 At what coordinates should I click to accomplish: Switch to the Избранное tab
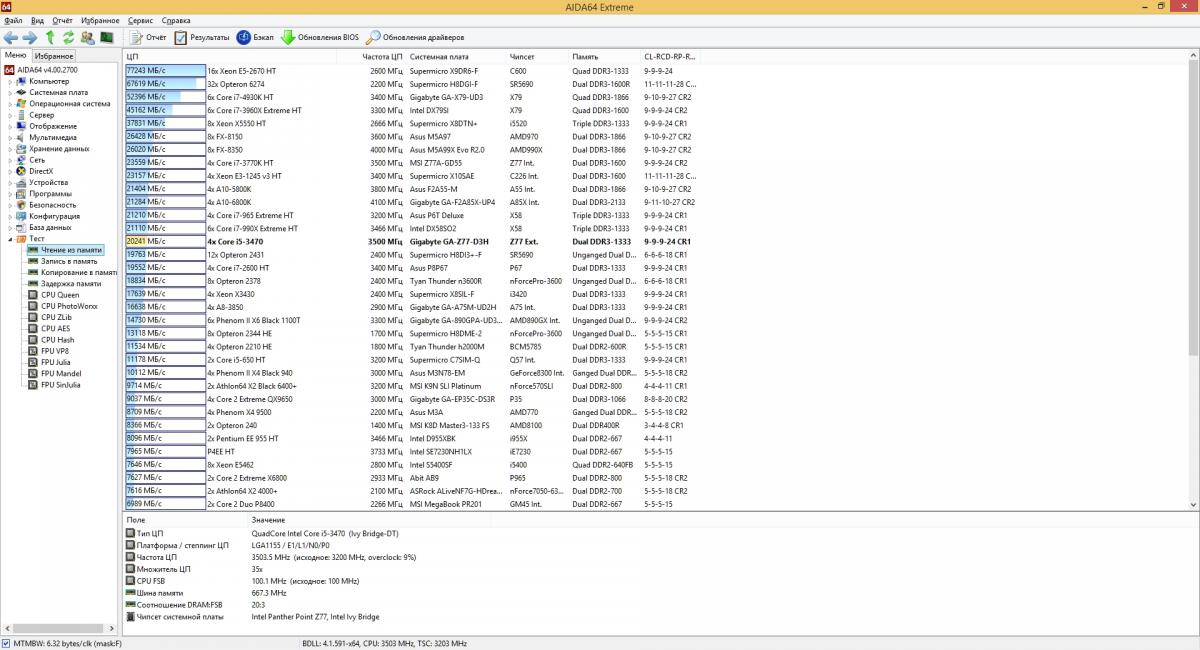tap(54, 56)
